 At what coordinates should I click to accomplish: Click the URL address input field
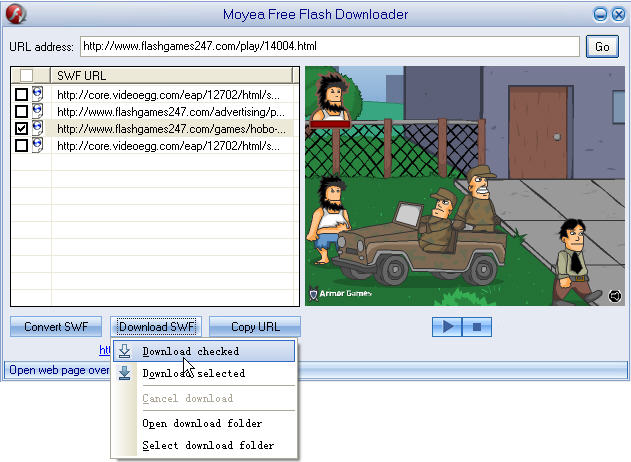[x=330, y=46]
